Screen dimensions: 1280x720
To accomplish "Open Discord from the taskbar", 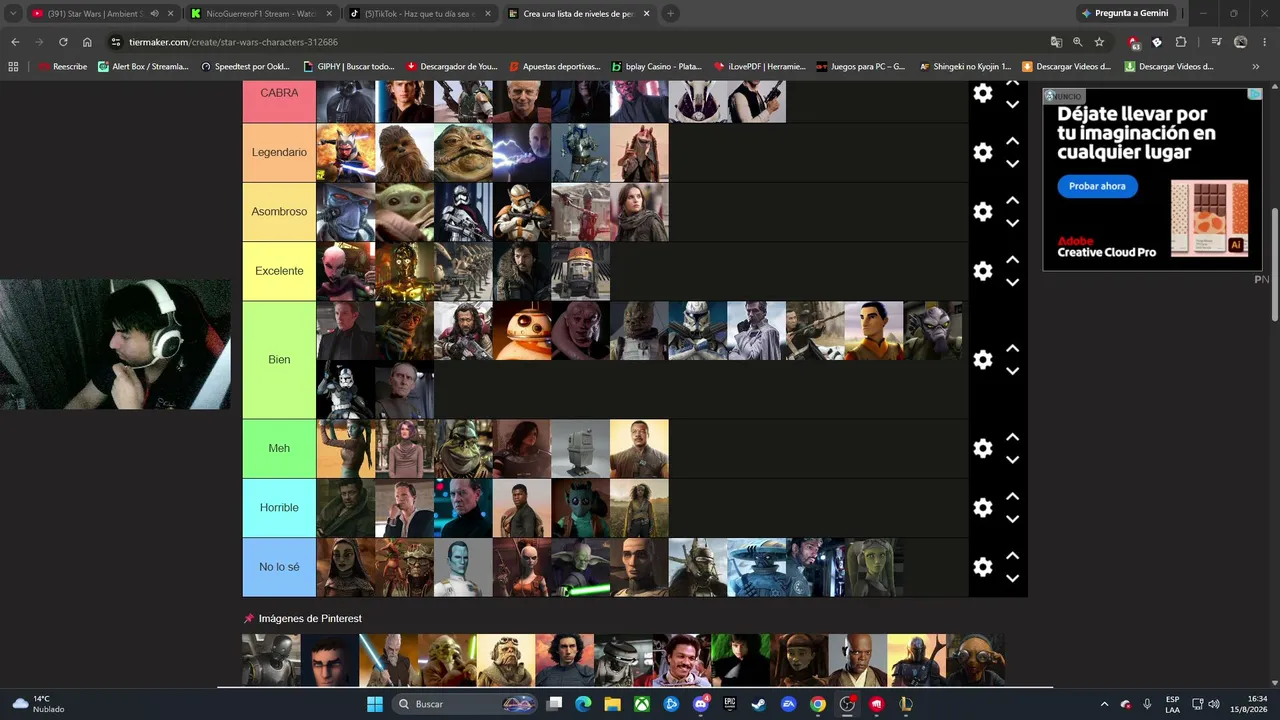I will pyautogui.click(x=701, y=704).
